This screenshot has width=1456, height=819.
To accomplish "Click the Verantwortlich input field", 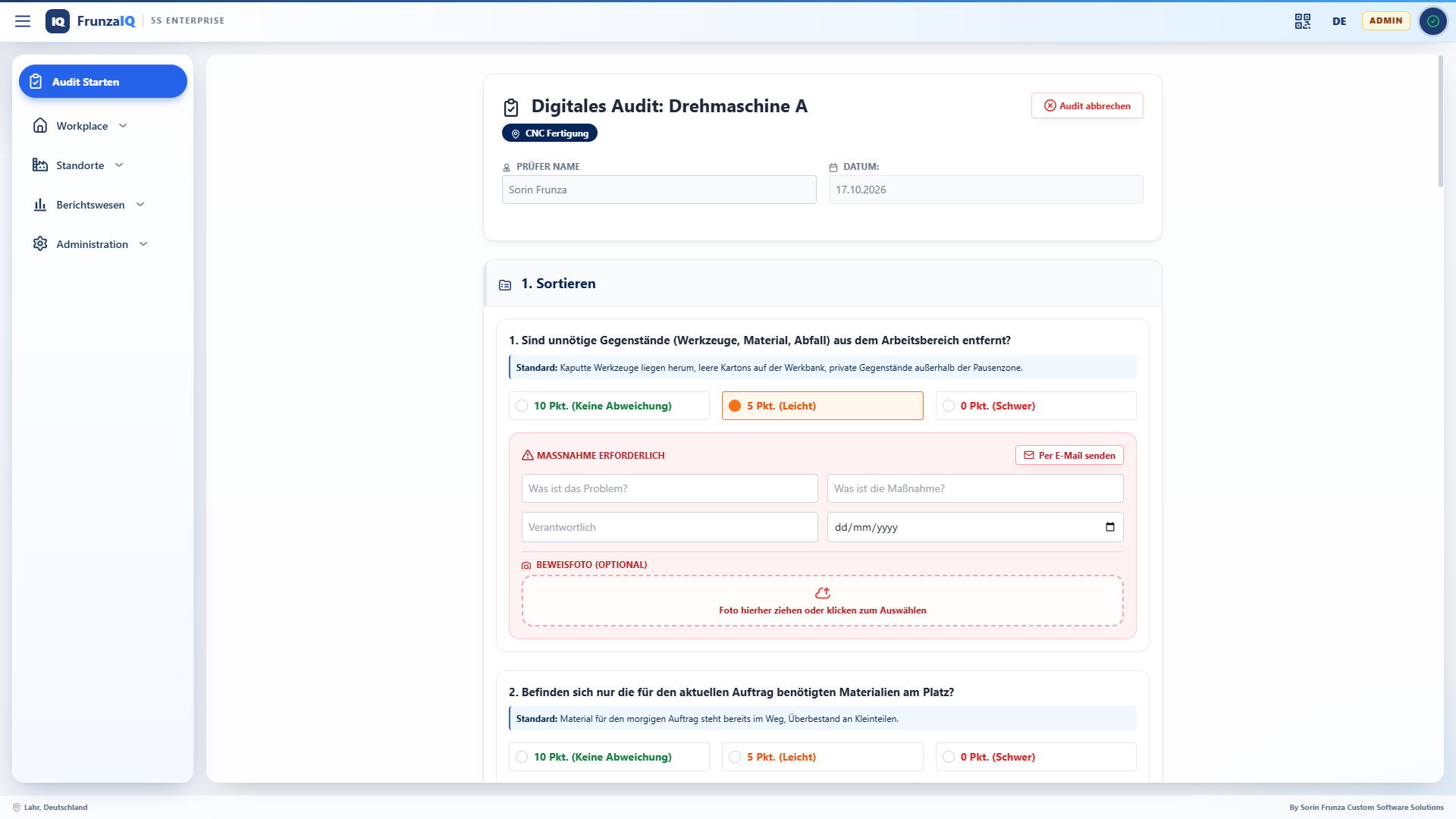I will [670, 527].
